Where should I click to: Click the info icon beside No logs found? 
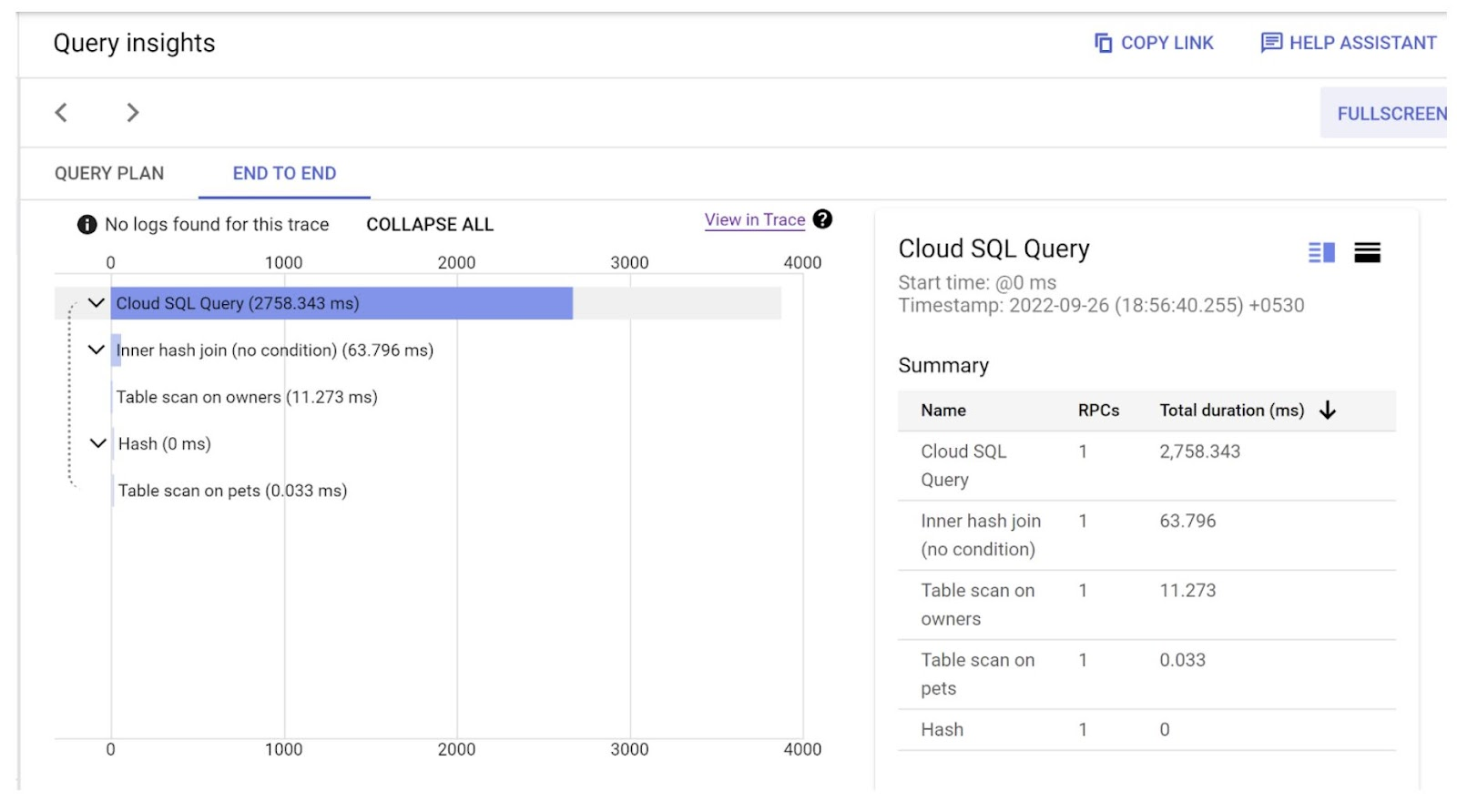87,225
